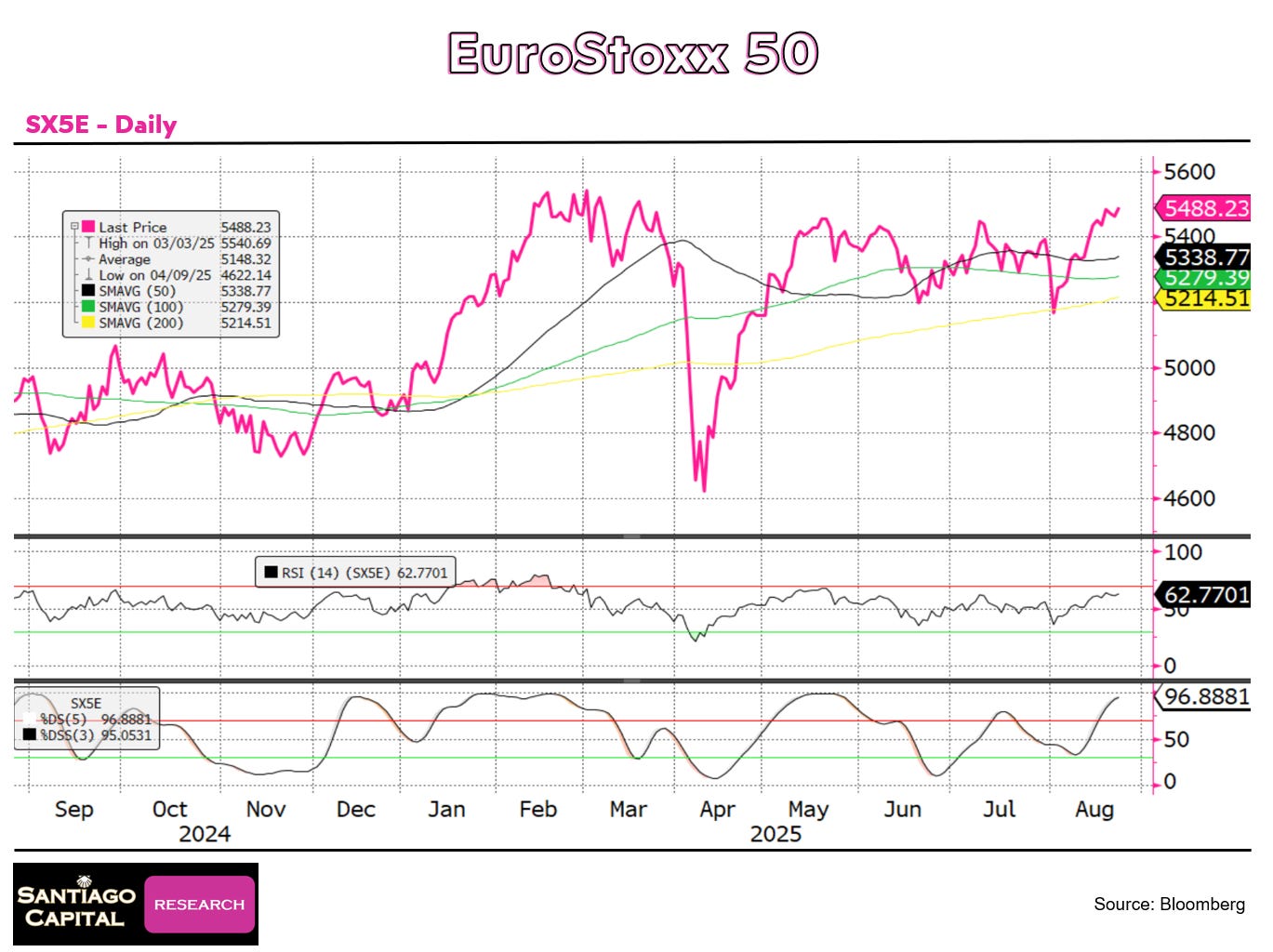Click the 4622.14 low value in legend
Viewport: 1273px width, 952px height.
[x=246, y=275]
